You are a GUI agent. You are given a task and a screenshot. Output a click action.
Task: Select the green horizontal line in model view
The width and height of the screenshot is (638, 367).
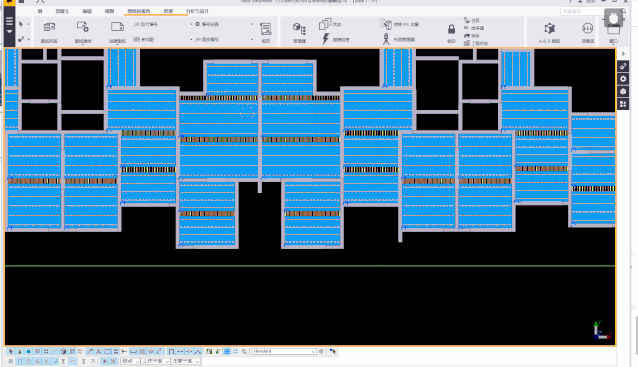point(309,266)
